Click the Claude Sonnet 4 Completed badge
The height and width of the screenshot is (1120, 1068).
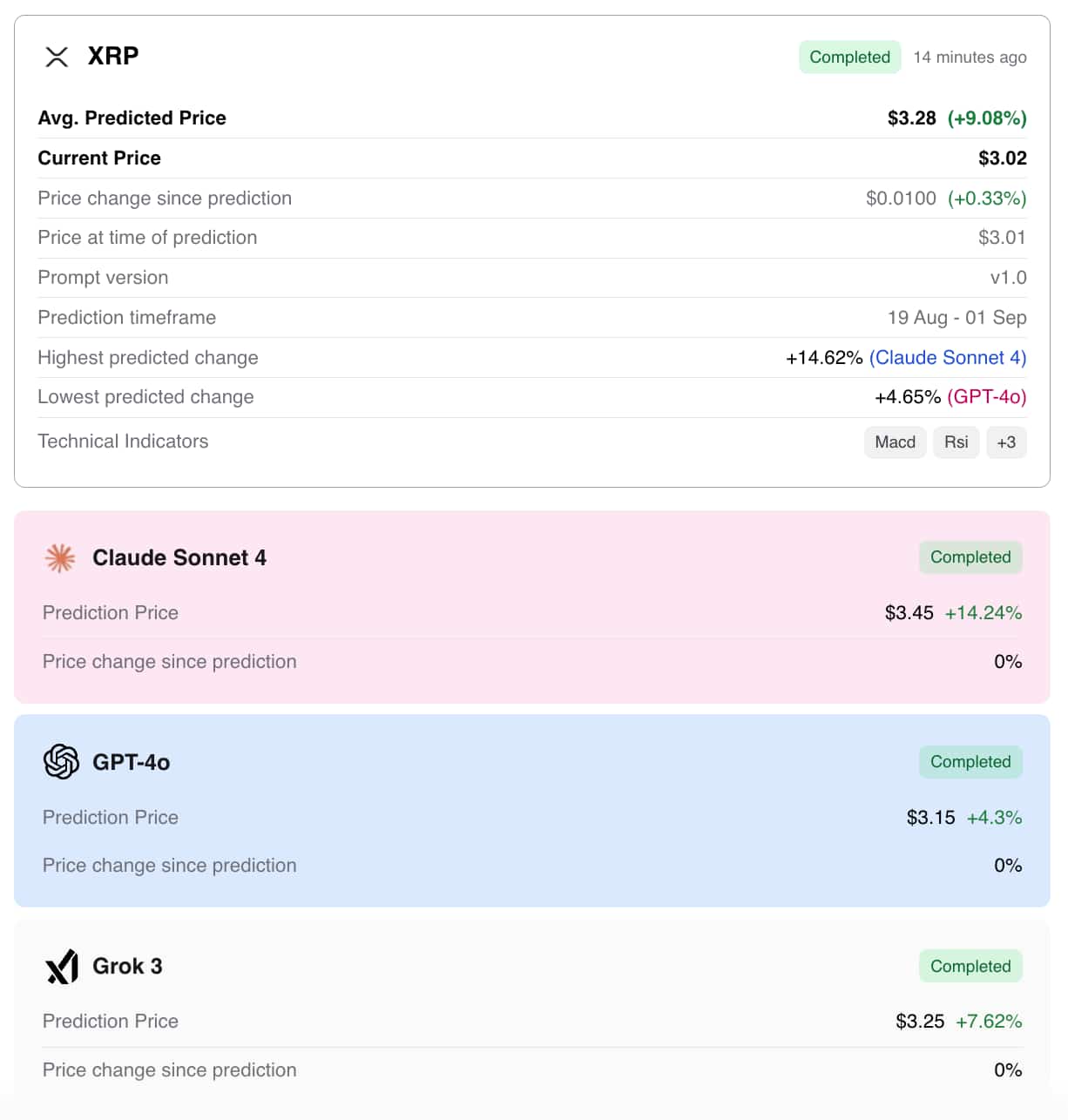[x=970, y=557]
